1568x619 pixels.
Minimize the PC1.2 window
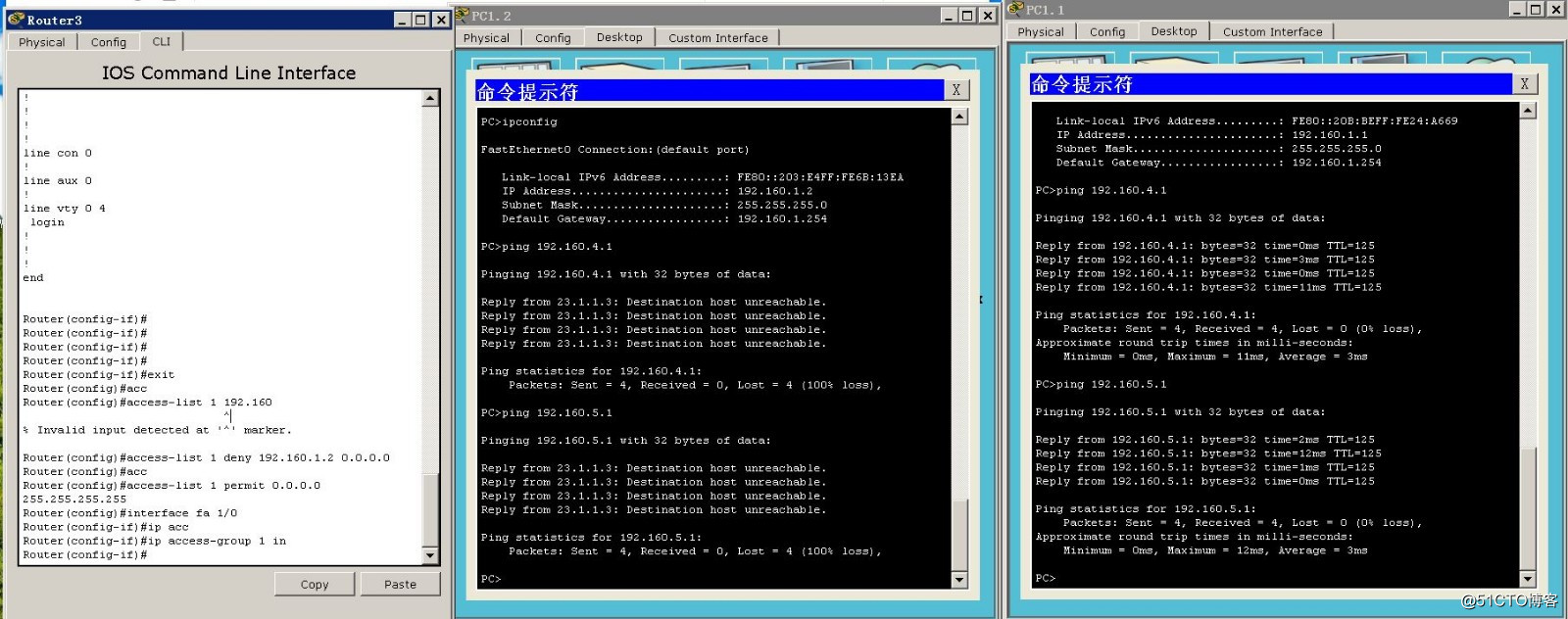coord(949,15)
